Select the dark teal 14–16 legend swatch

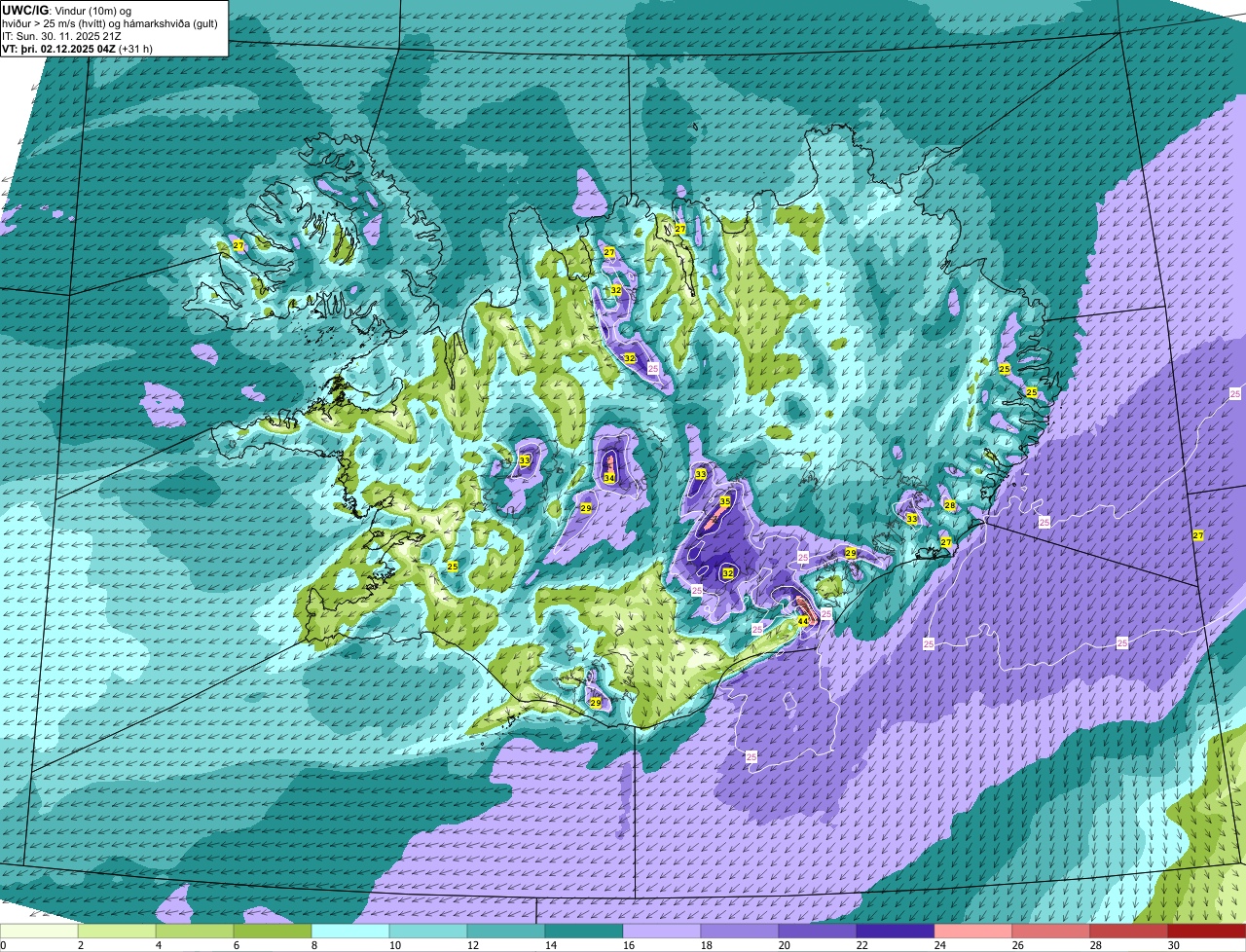point(584,931)
